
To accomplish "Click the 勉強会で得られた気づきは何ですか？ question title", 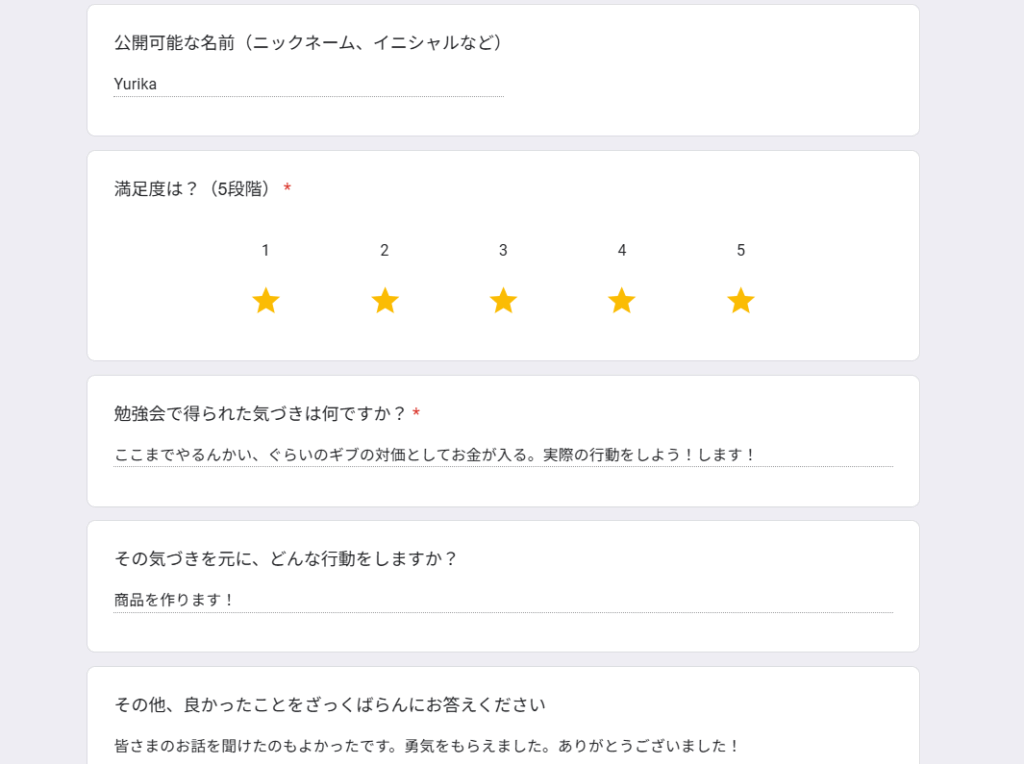I will tap(259, 413).
